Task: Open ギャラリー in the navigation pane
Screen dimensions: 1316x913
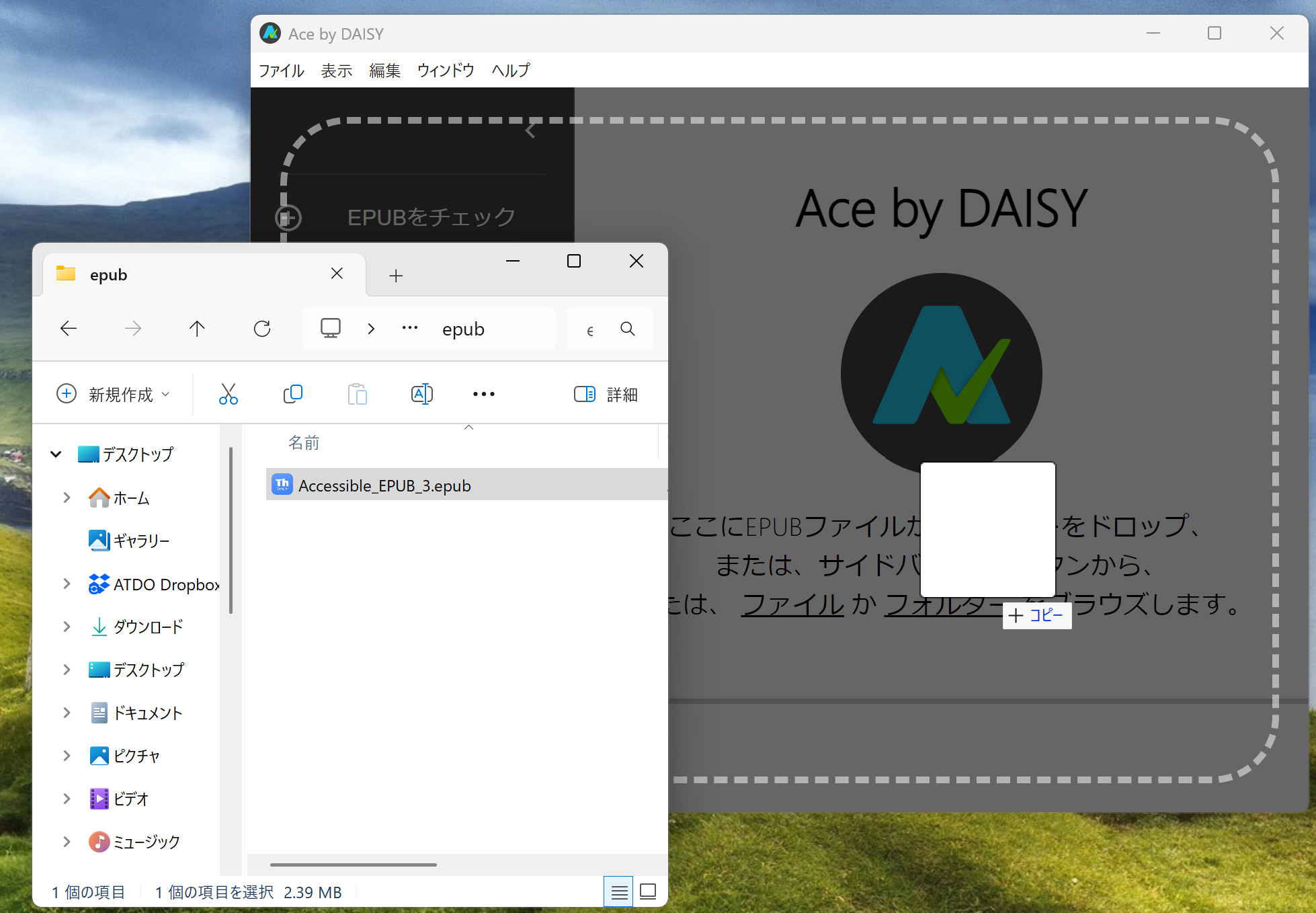Action: [x=129, y=541]
